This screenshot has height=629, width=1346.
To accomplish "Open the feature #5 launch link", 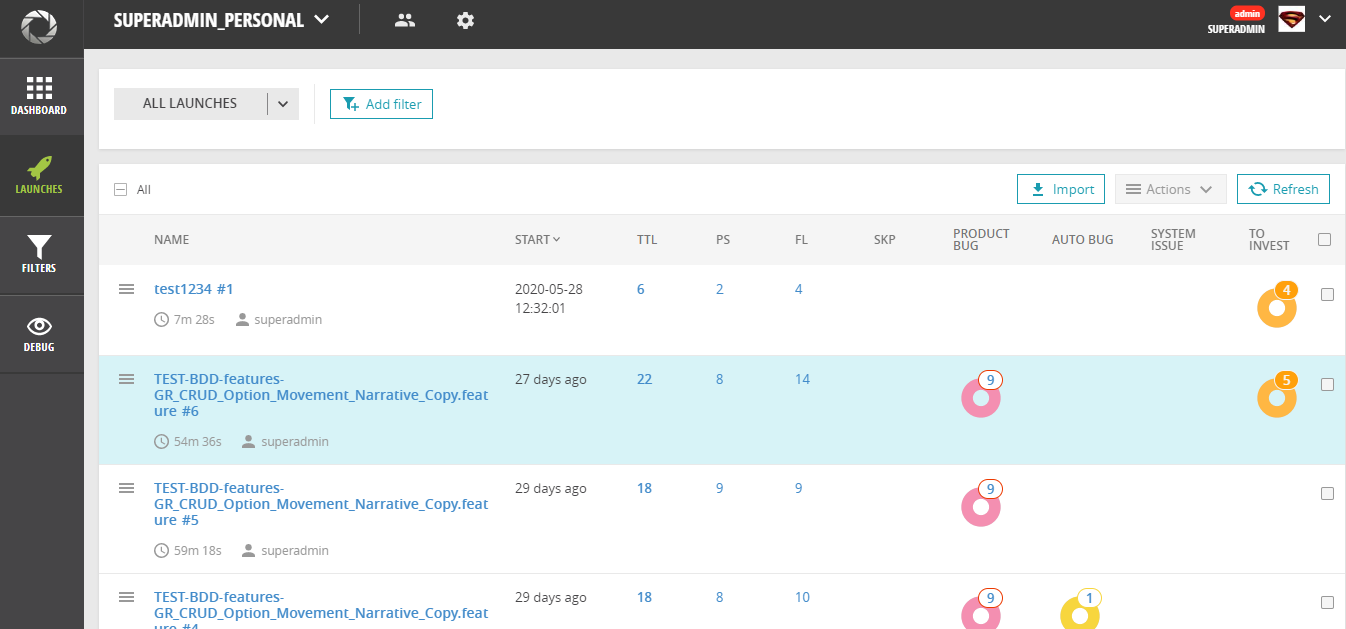I will point(321,504).
